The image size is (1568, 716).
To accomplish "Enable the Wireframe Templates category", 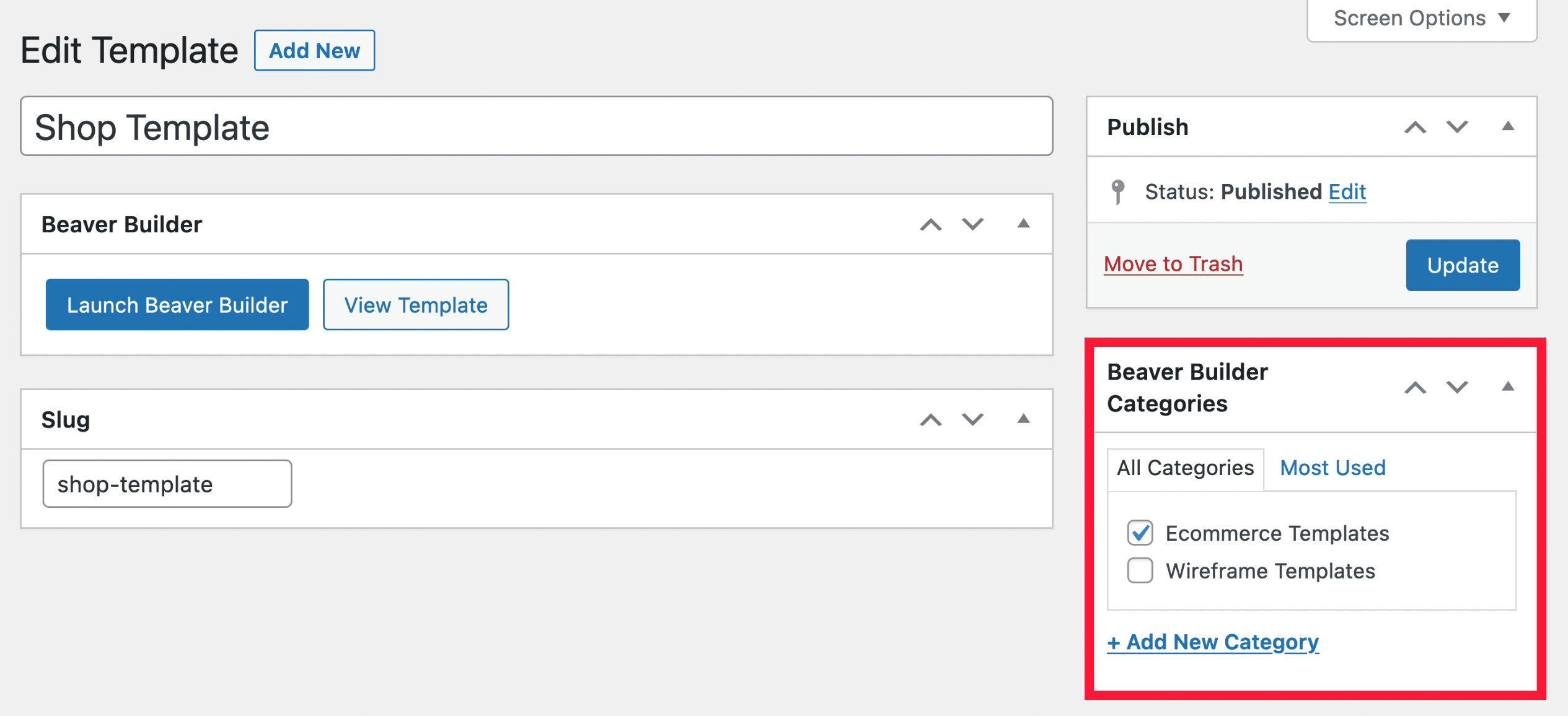I will tap(1140, 570).
